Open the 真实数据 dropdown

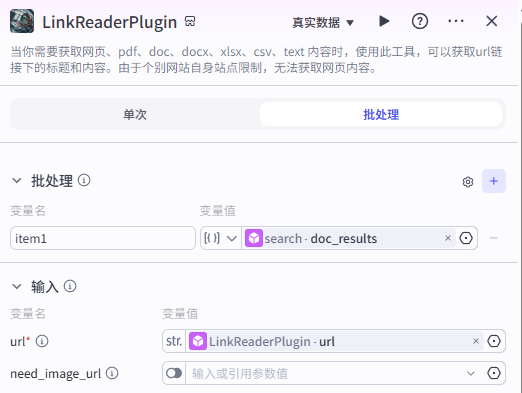[x=323, y=23]
